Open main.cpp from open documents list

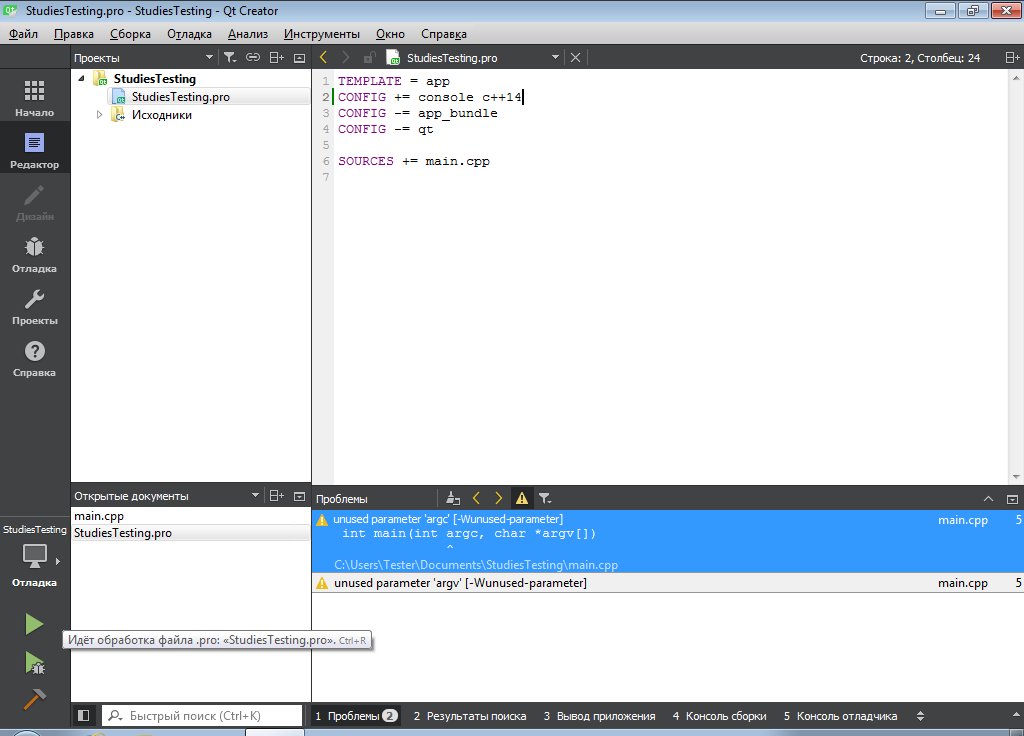(x=98, y=516)
